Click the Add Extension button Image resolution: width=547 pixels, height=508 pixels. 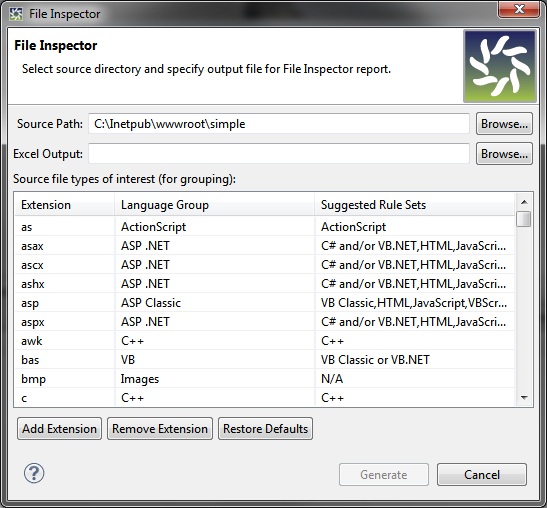pyautogui.click(x=59, y=428)
